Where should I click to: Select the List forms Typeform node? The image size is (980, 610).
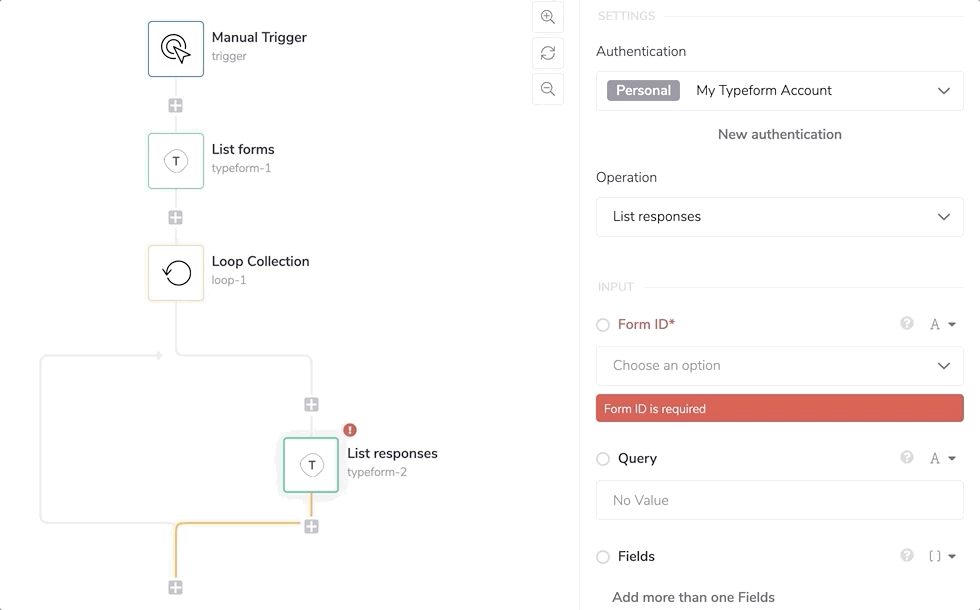[176, 161]
